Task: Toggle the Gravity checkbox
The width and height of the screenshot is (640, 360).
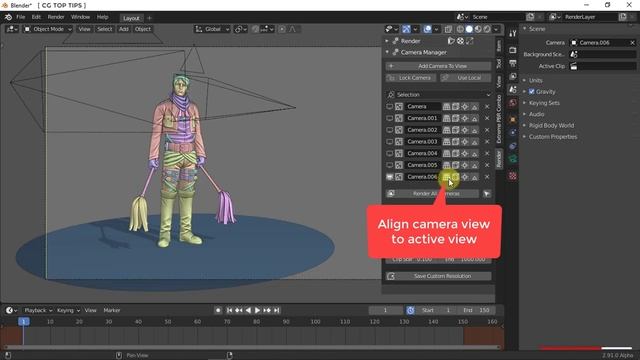Action: click(531, 91)
